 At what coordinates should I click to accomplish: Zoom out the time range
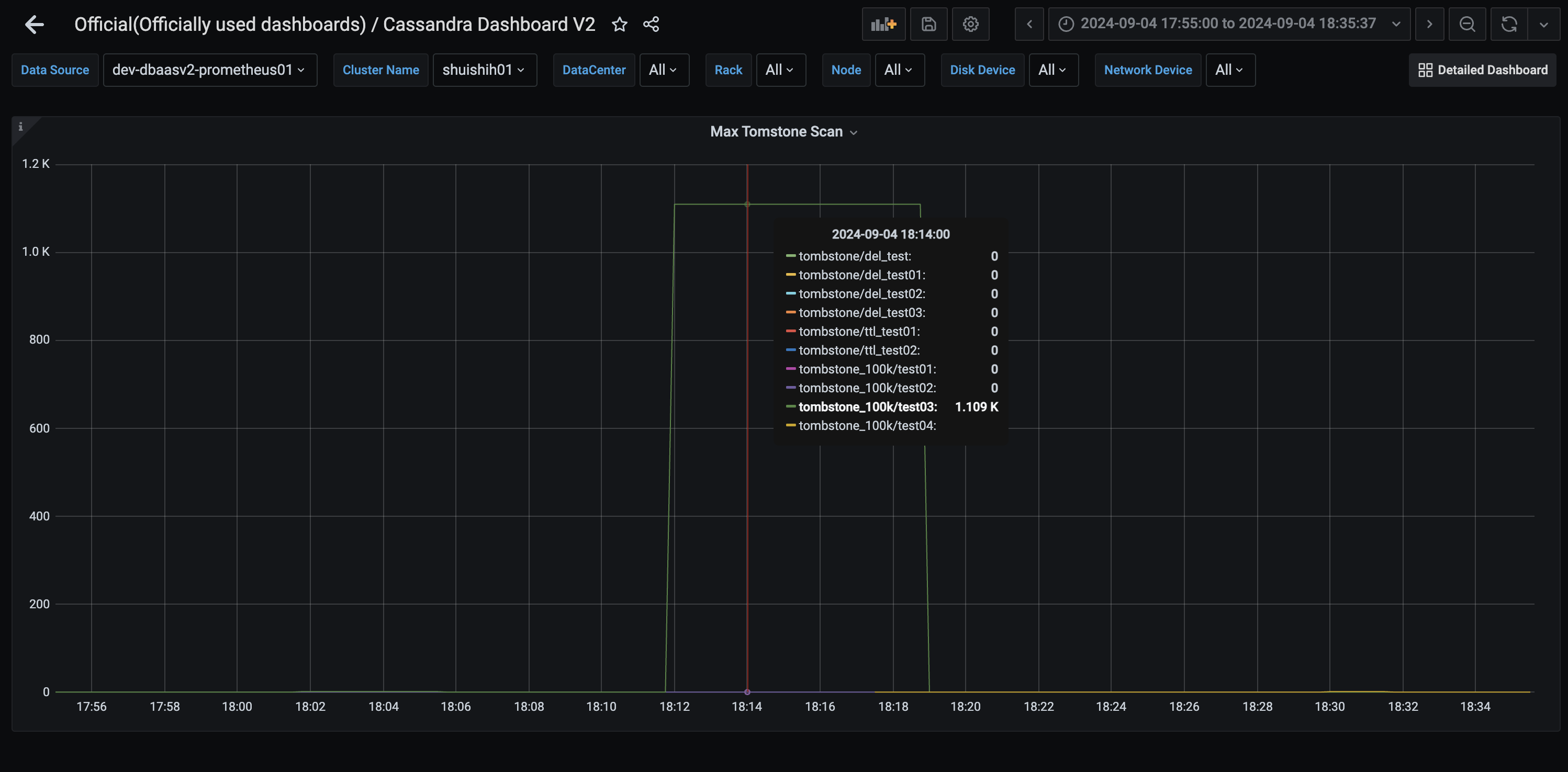(x=1467, y=25)
